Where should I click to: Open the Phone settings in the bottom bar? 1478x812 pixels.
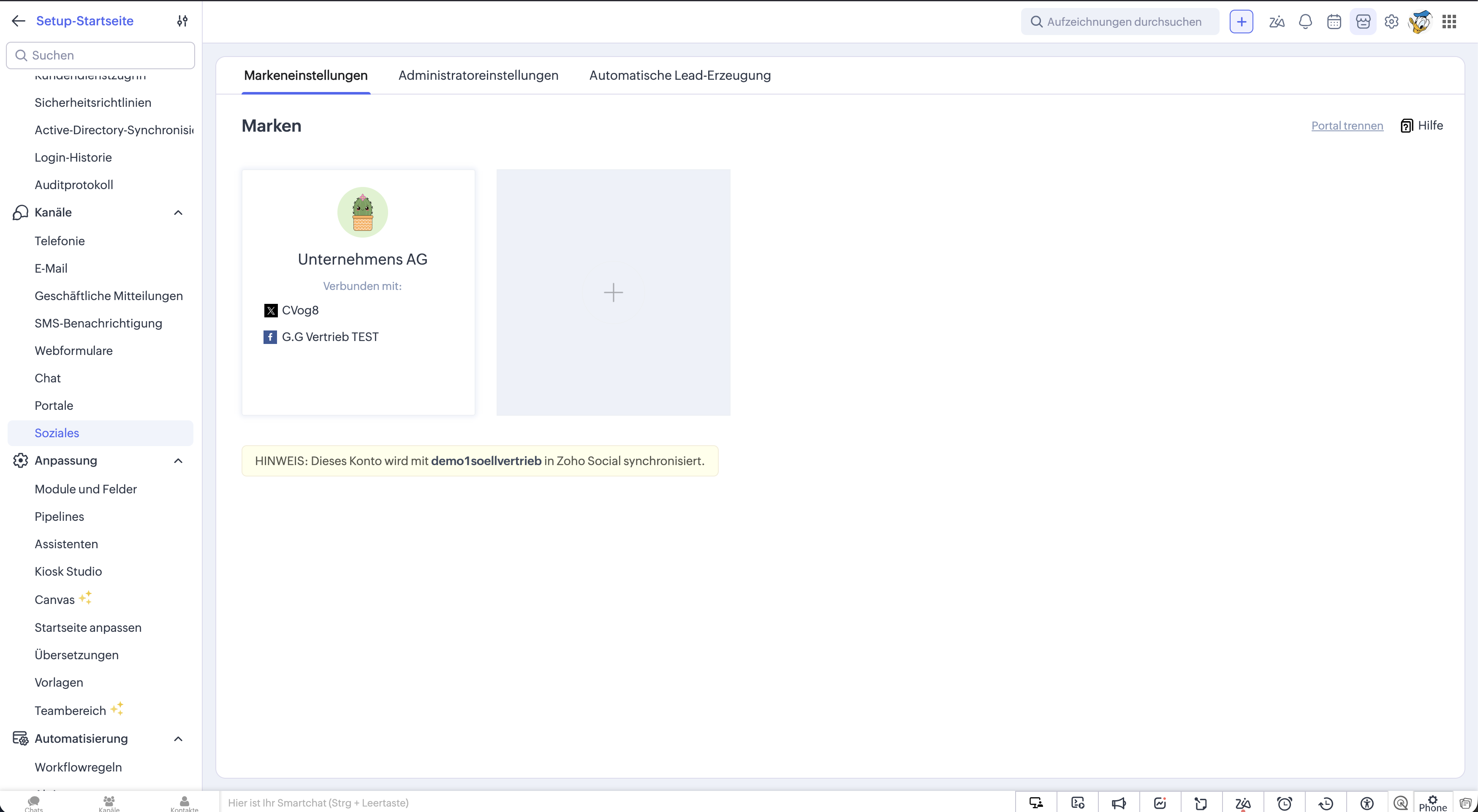coord(1433,803)
